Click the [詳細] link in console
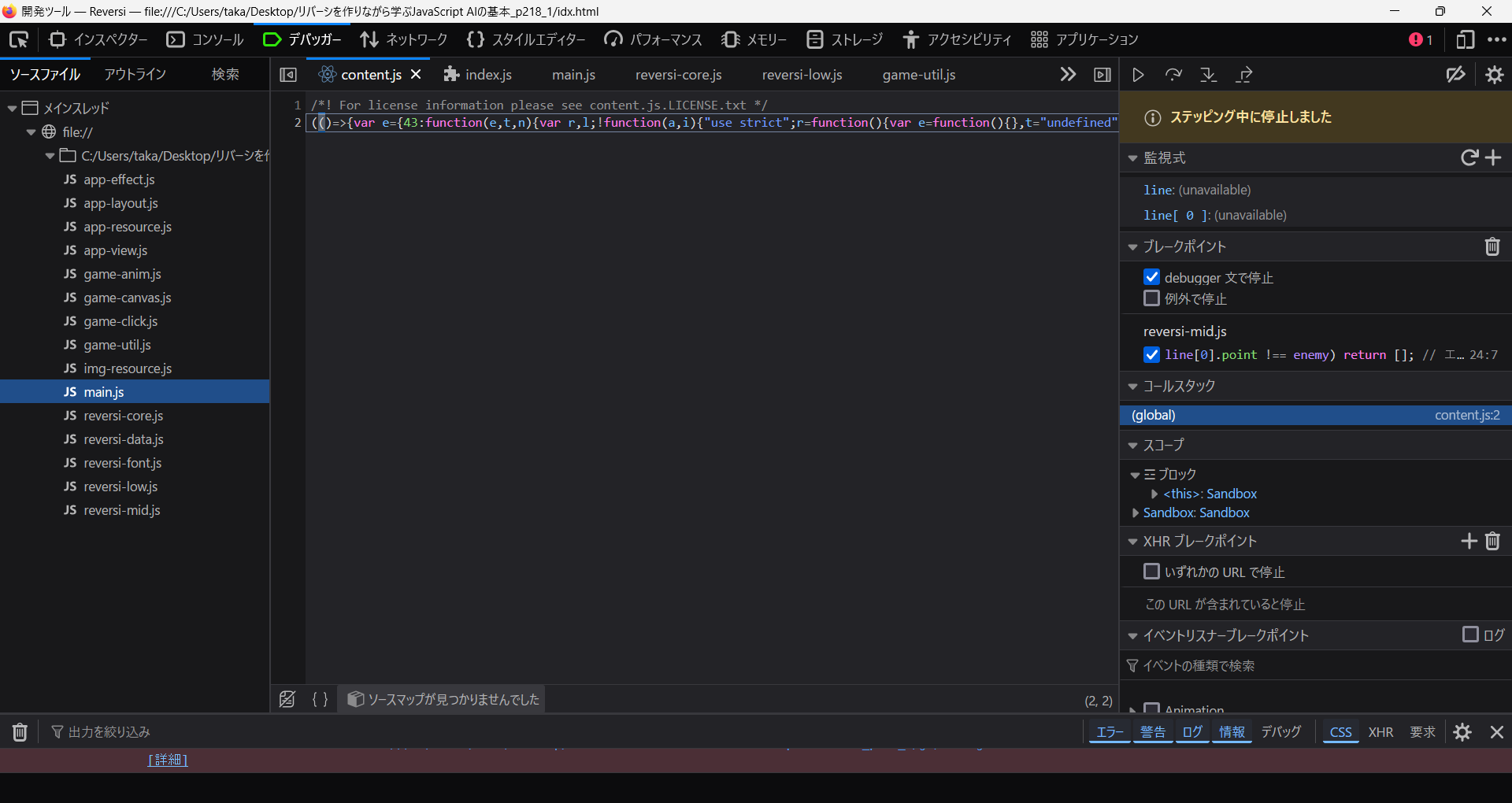1512x803 pixels. point(168,760)
